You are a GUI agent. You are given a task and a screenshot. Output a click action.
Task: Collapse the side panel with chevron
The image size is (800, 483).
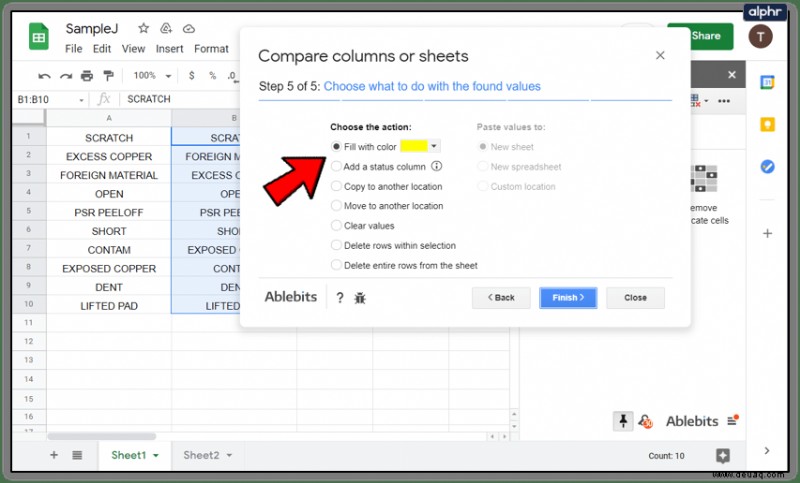coord(767,450)
